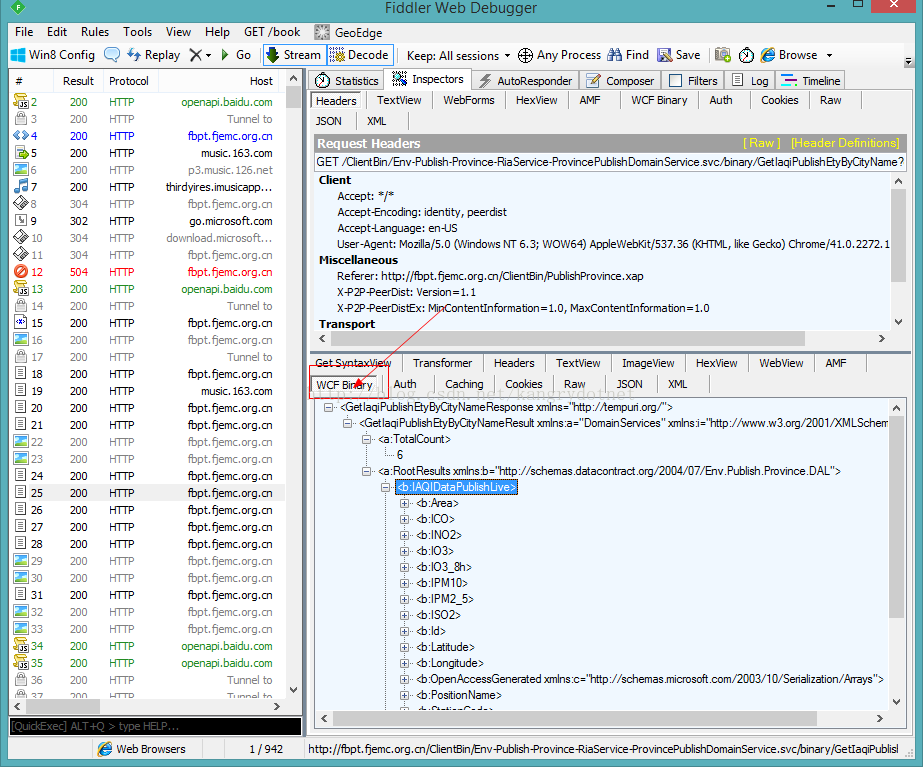This screenshot has height=767, width=923.
Task: Open the Filters tab with checkbox
Action: coord(693,81)
